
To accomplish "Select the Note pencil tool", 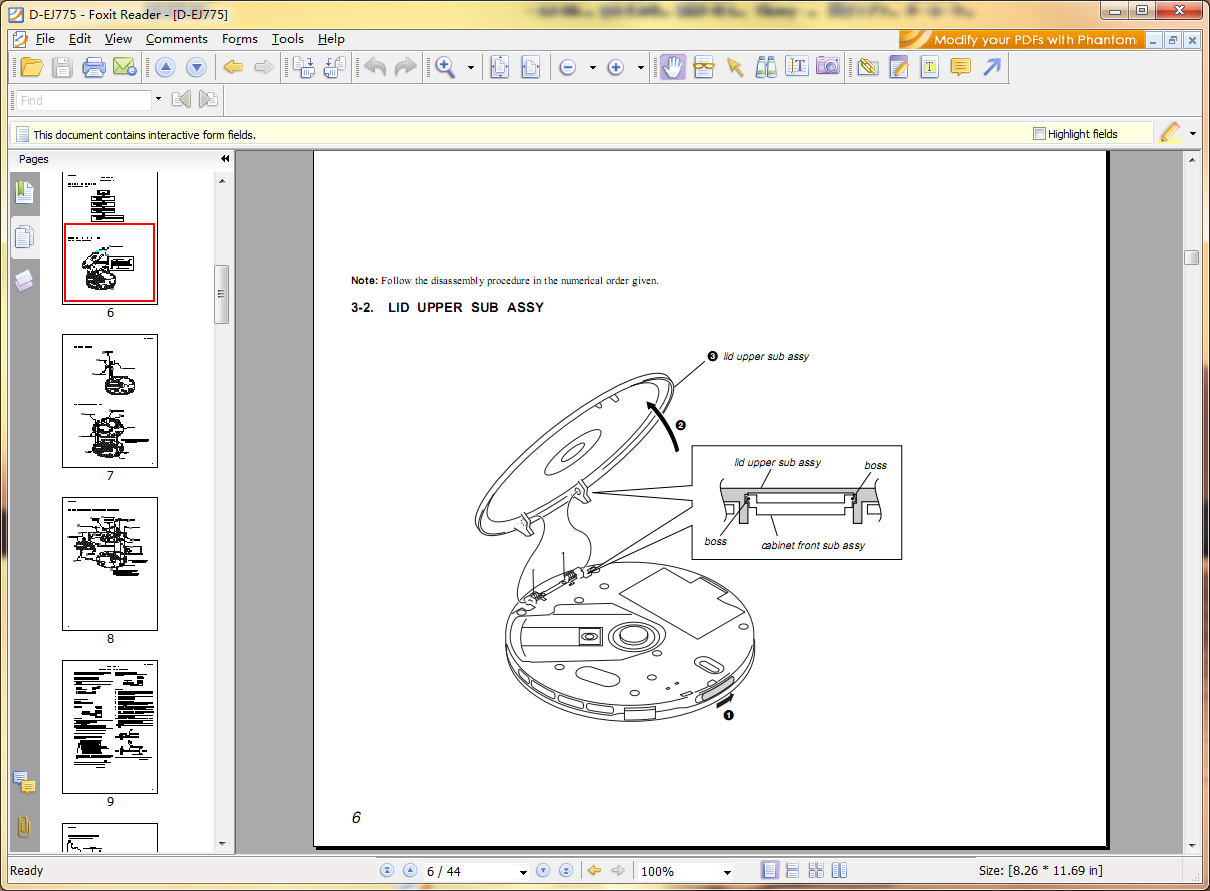I will [x=899, y=67].
